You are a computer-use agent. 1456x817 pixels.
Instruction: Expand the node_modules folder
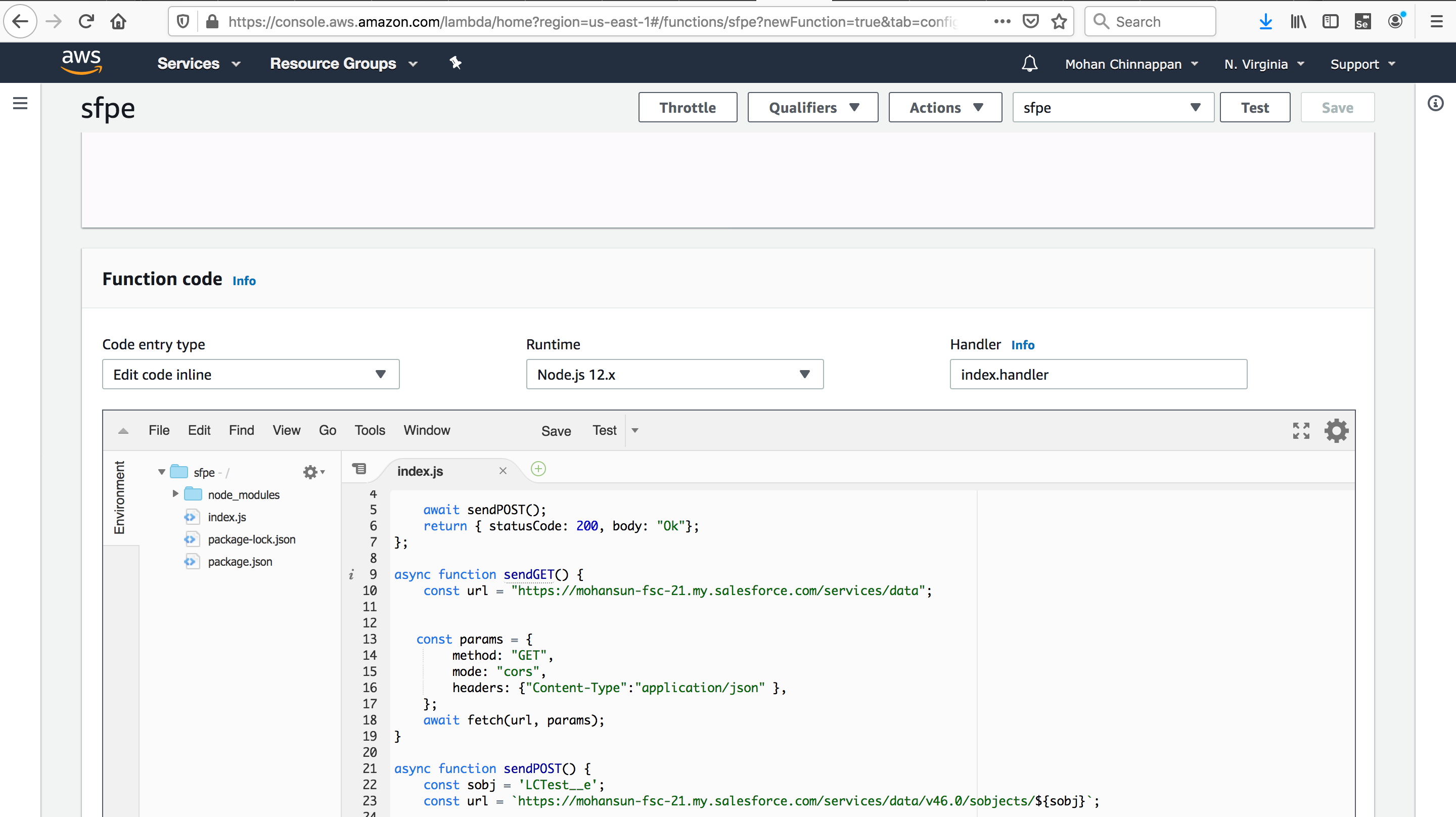(x=175, y=493)
